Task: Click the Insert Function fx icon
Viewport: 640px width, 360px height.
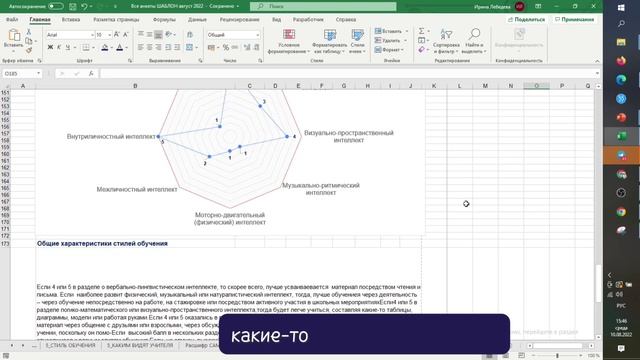Action: (x=91, y=73)
